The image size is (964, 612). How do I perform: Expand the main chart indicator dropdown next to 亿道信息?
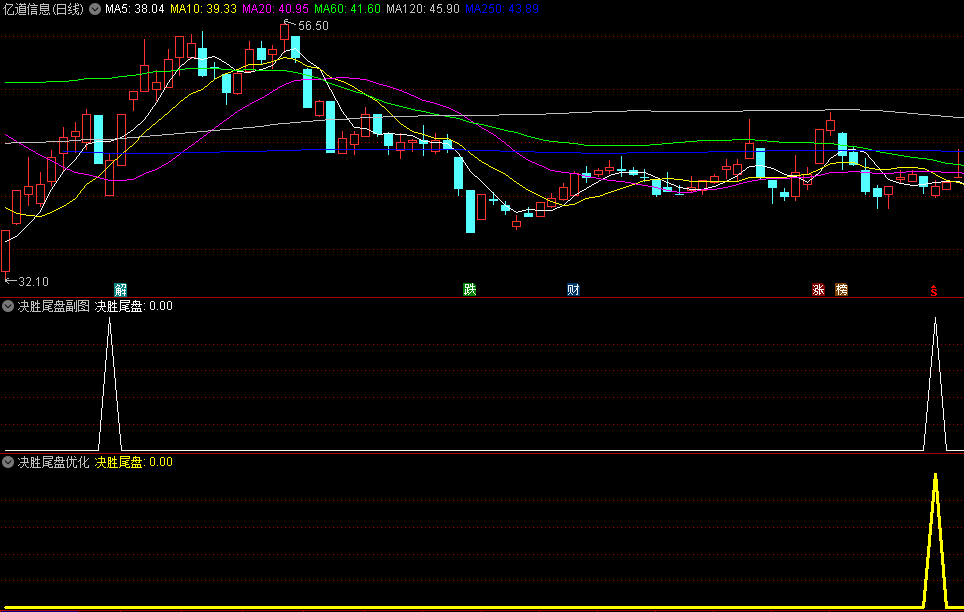coord(95,9)
